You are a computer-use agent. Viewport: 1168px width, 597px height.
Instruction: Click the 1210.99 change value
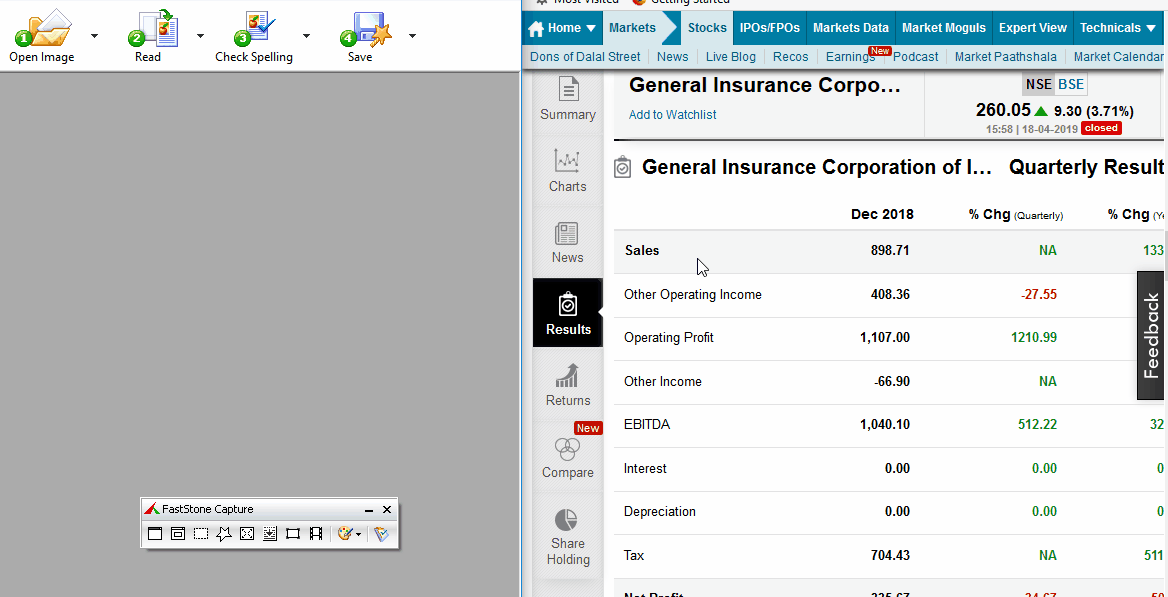point(1034,338)
